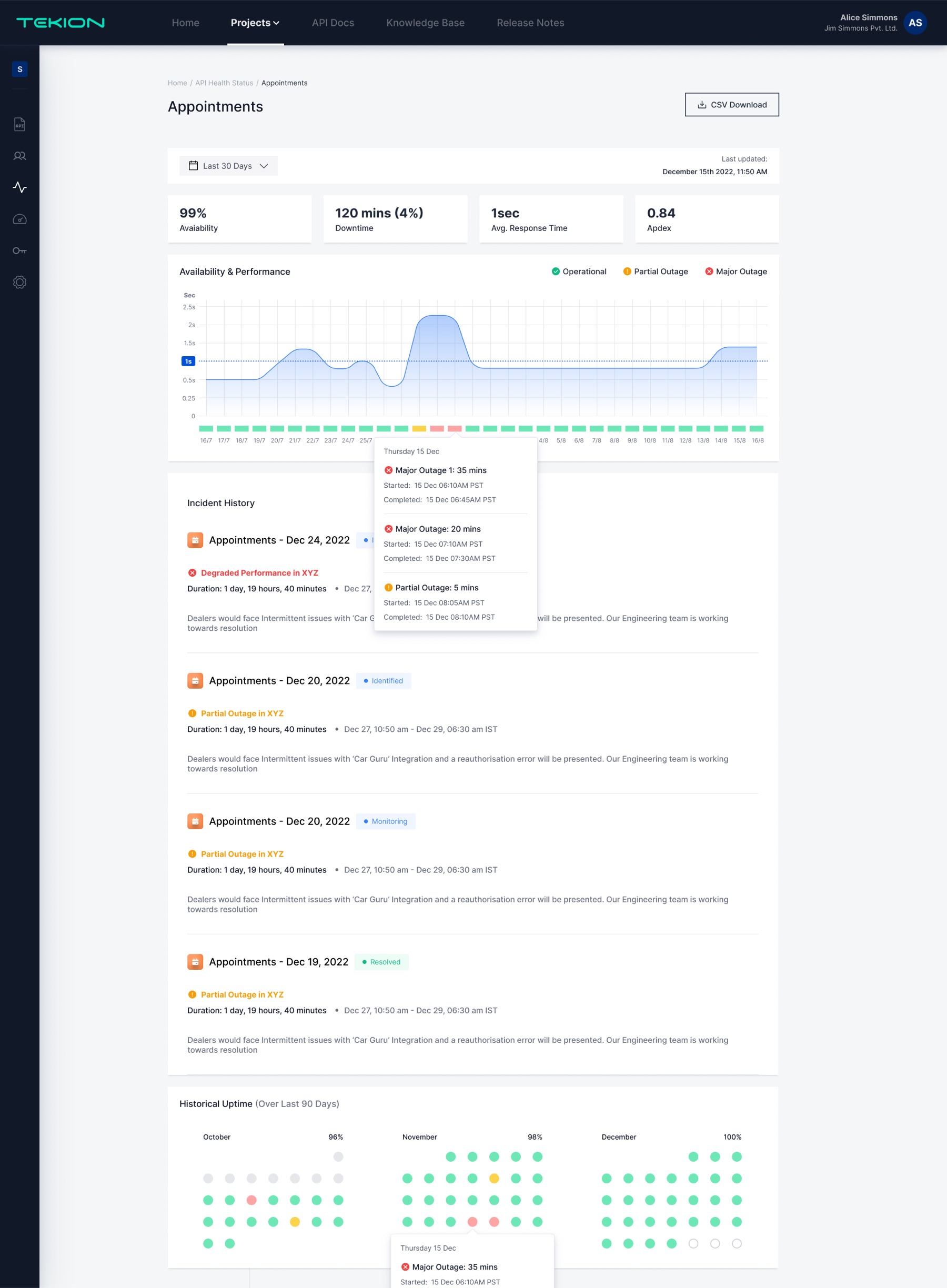This screenshot has width=947, height=1288.
Task: Open the API document icon in sidebar
Action: click(19, 124)
